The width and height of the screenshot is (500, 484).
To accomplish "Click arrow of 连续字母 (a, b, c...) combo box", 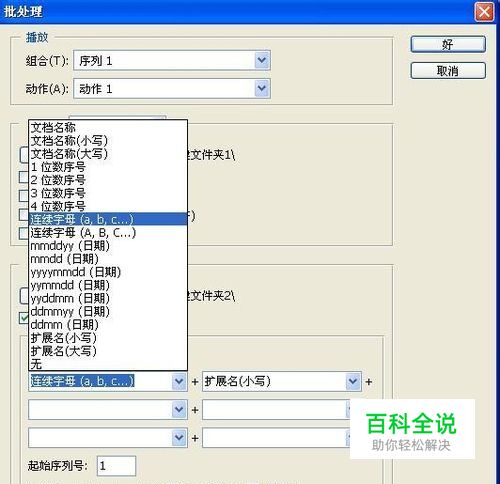I will [179, 381].
